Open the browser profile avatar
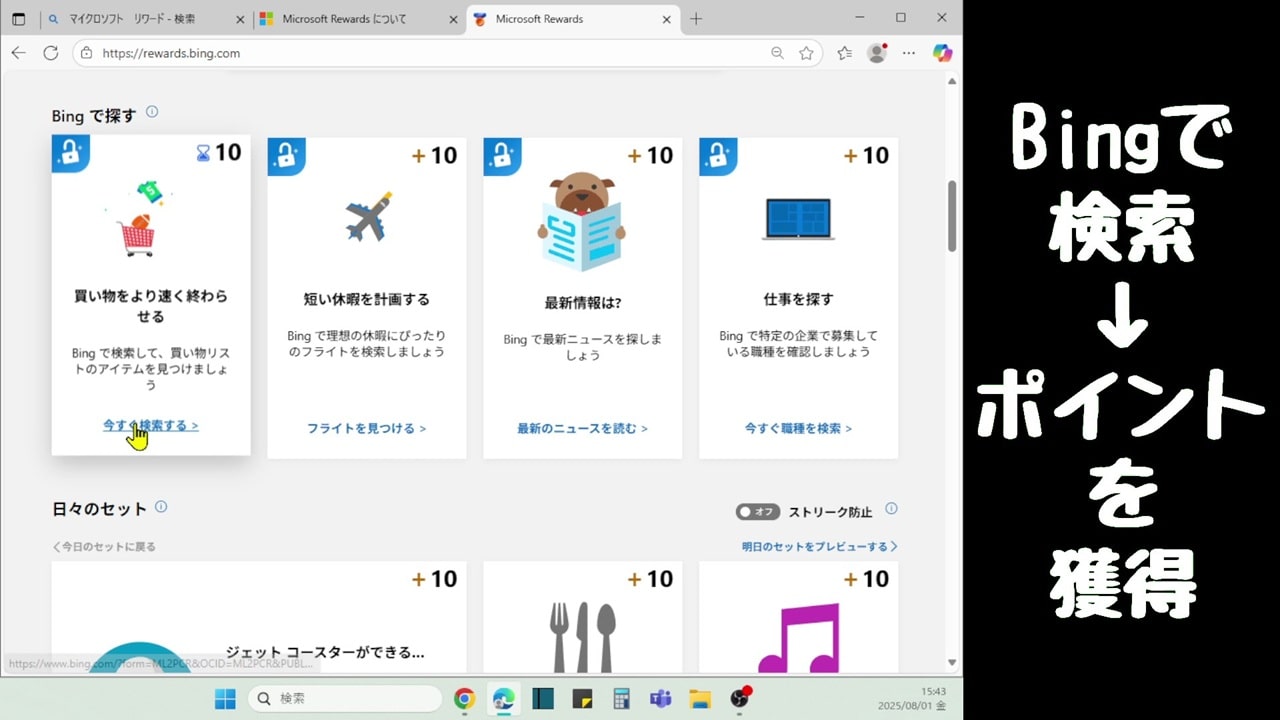The width and height of the screenshot is (1280, 720). tap(877, 53)
